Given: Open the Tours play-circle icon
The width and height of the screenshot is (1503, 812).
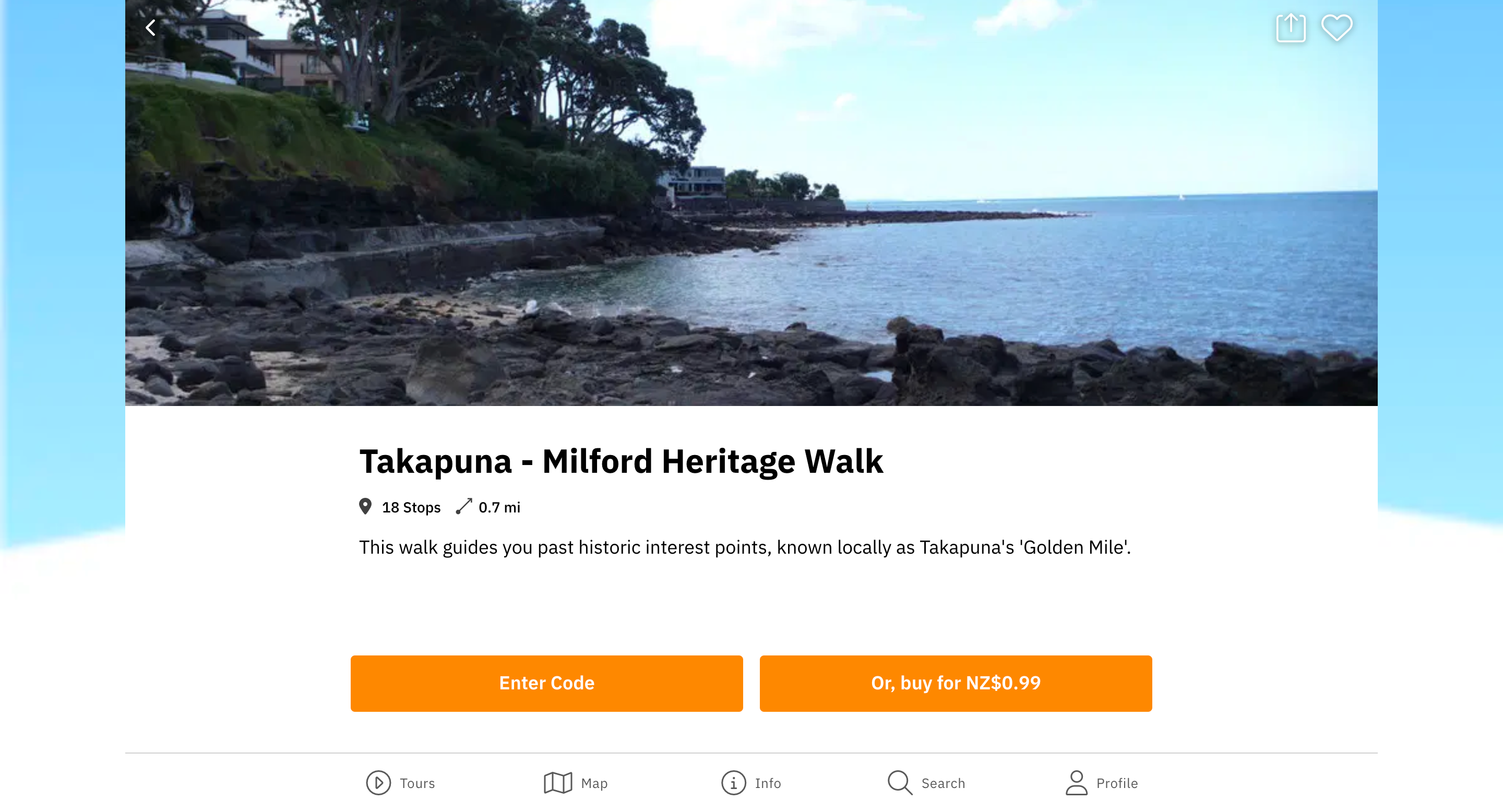Looking at the screenshot, I should pos(378,783).
